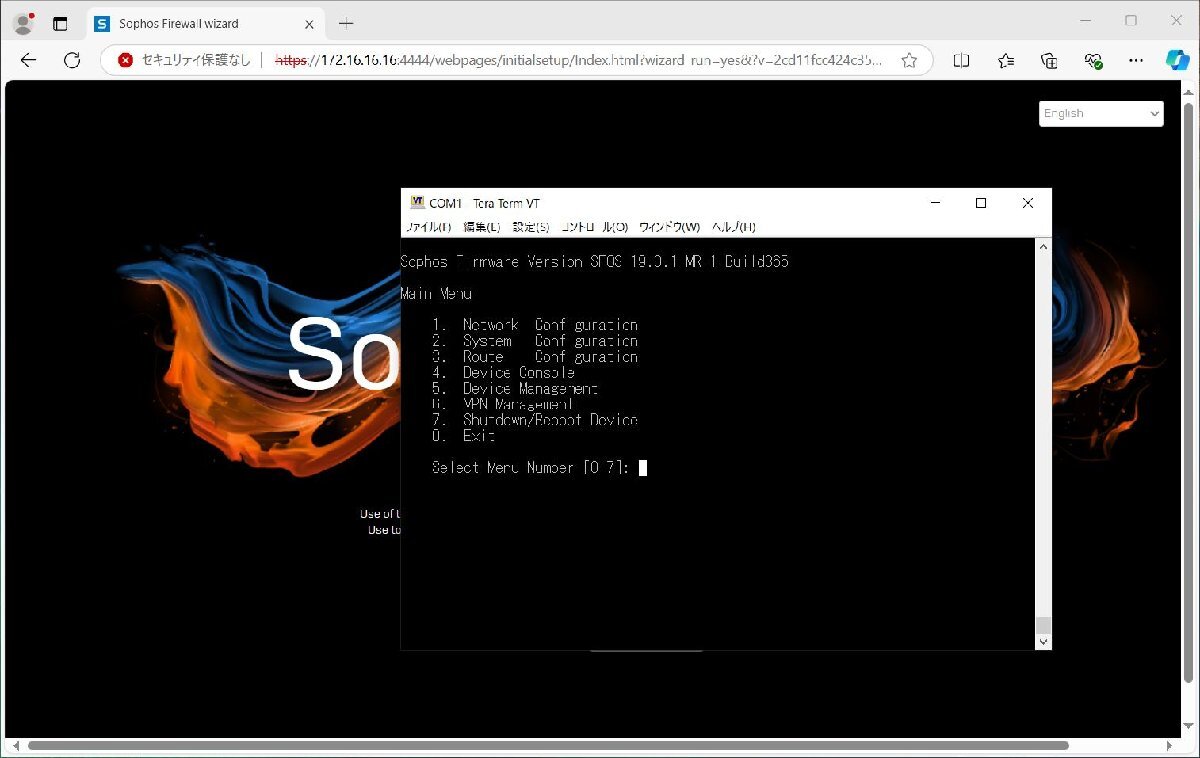Viewport: 1200px width, 758px height.
Task: Reload the Sophos Firewall page
Action: [x=72, y=60]
